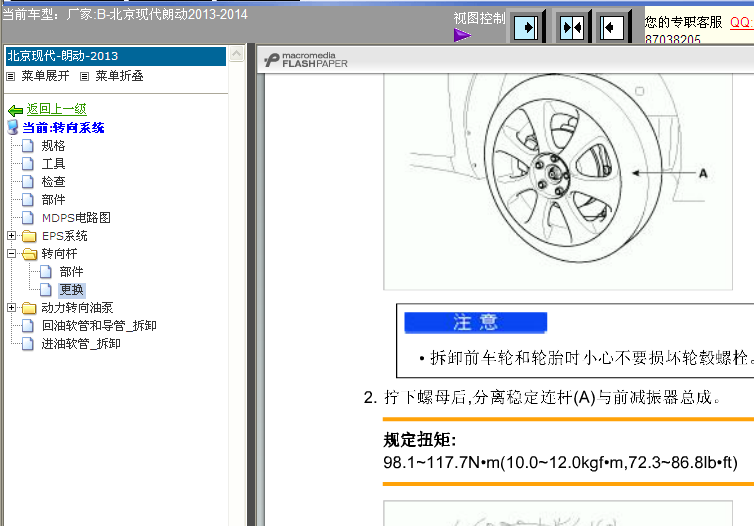This screenshot has width=754, height=526.
Task: Select the 转向杆 folder label
Action: [x=59, y=254]
